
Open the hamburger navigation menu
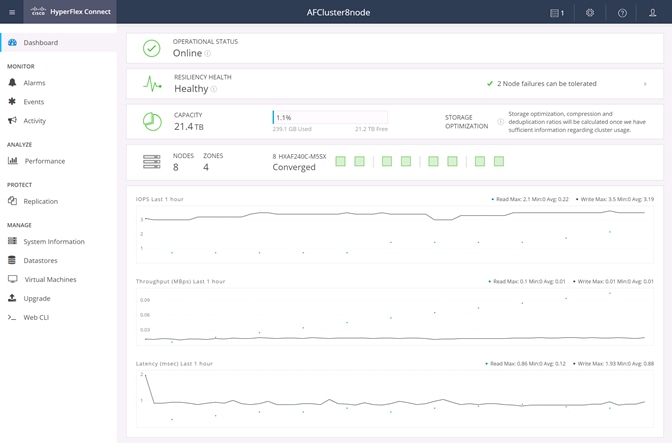tap(12, 12)
